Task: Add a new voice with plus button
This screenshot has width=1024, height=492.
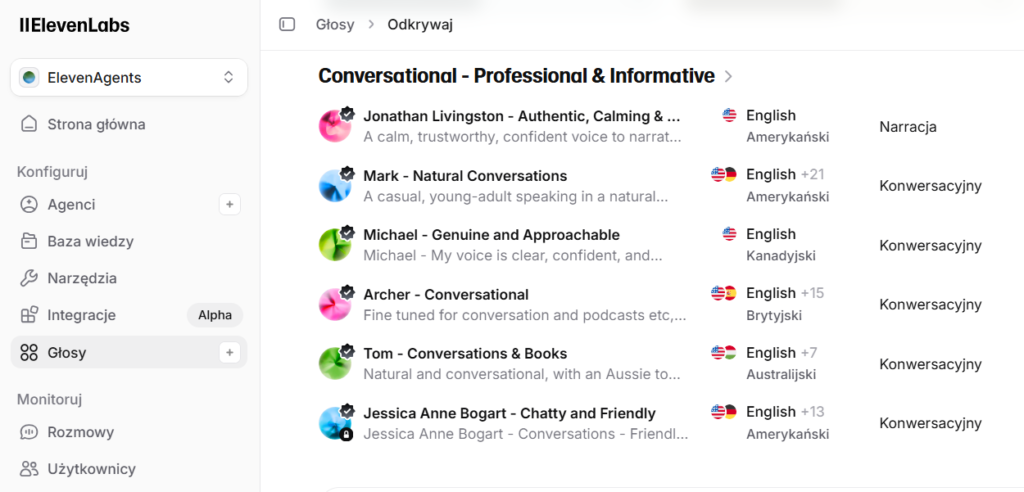Action: pos(229,353)
